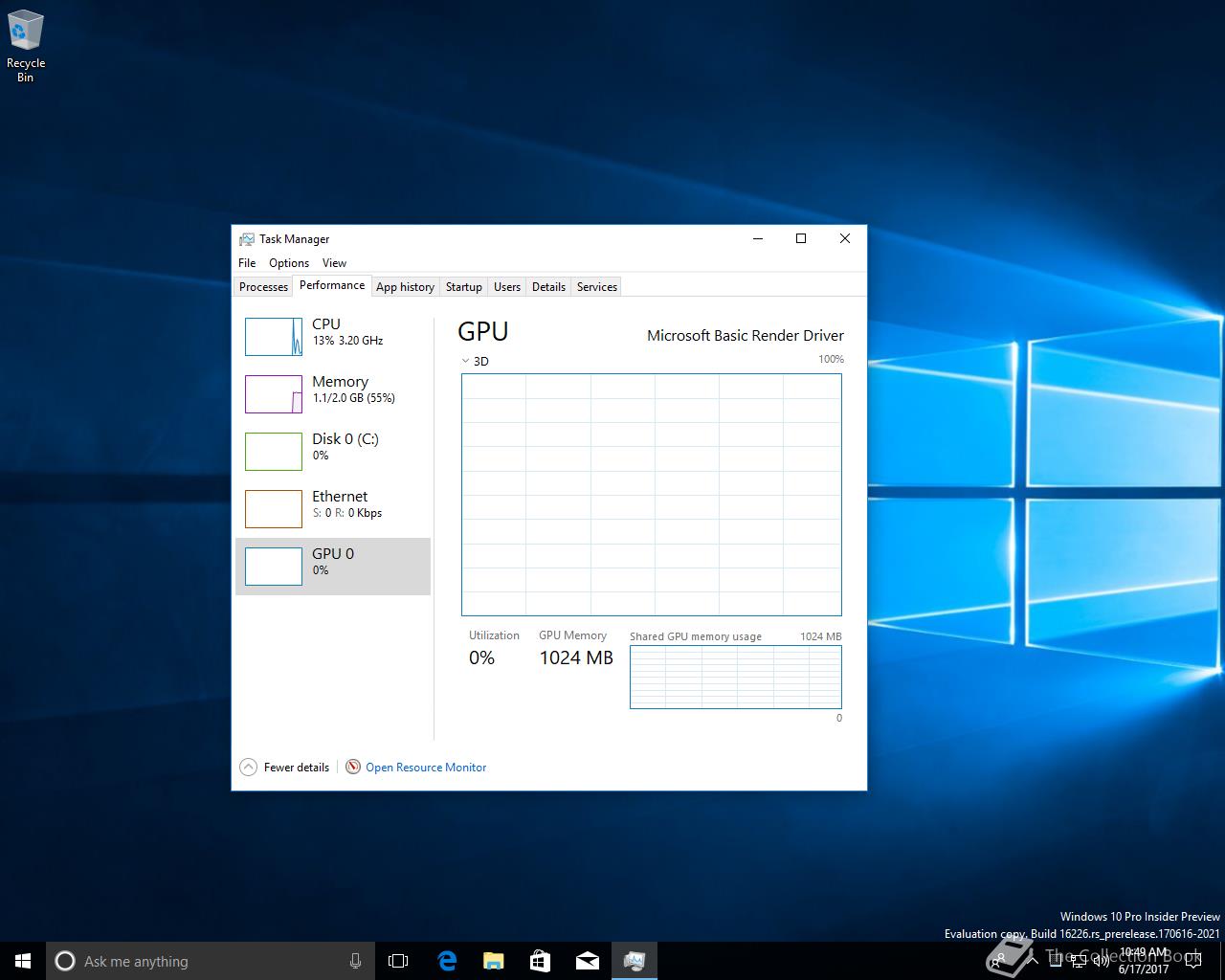Click the Task Manager taskbar icon
Screen dimensions: 1225x980
pyautogui.click(x=634, y=961)
